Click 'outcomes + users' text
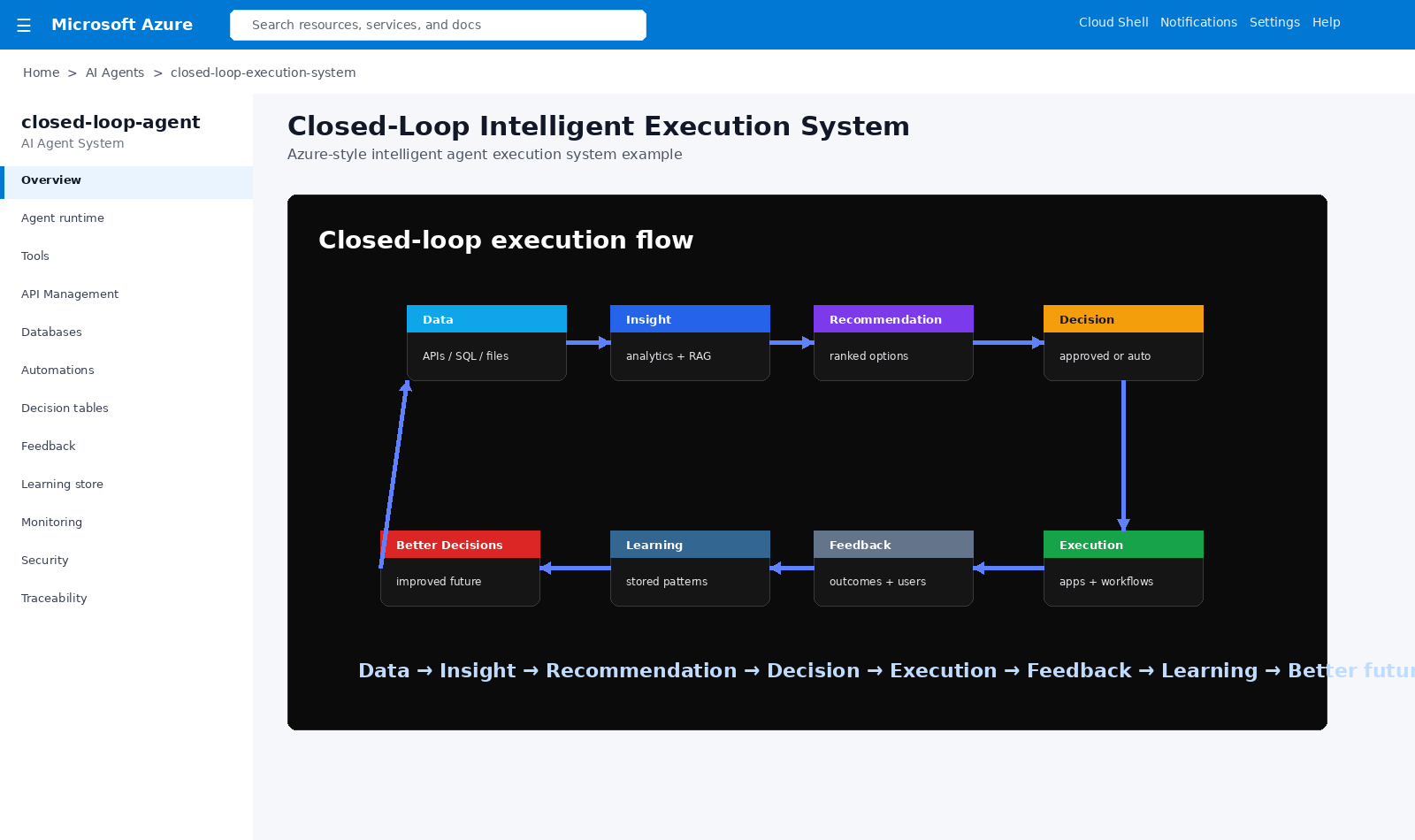Image resolution: width=1415 pixels, height=840 pixels. [877, 582]
